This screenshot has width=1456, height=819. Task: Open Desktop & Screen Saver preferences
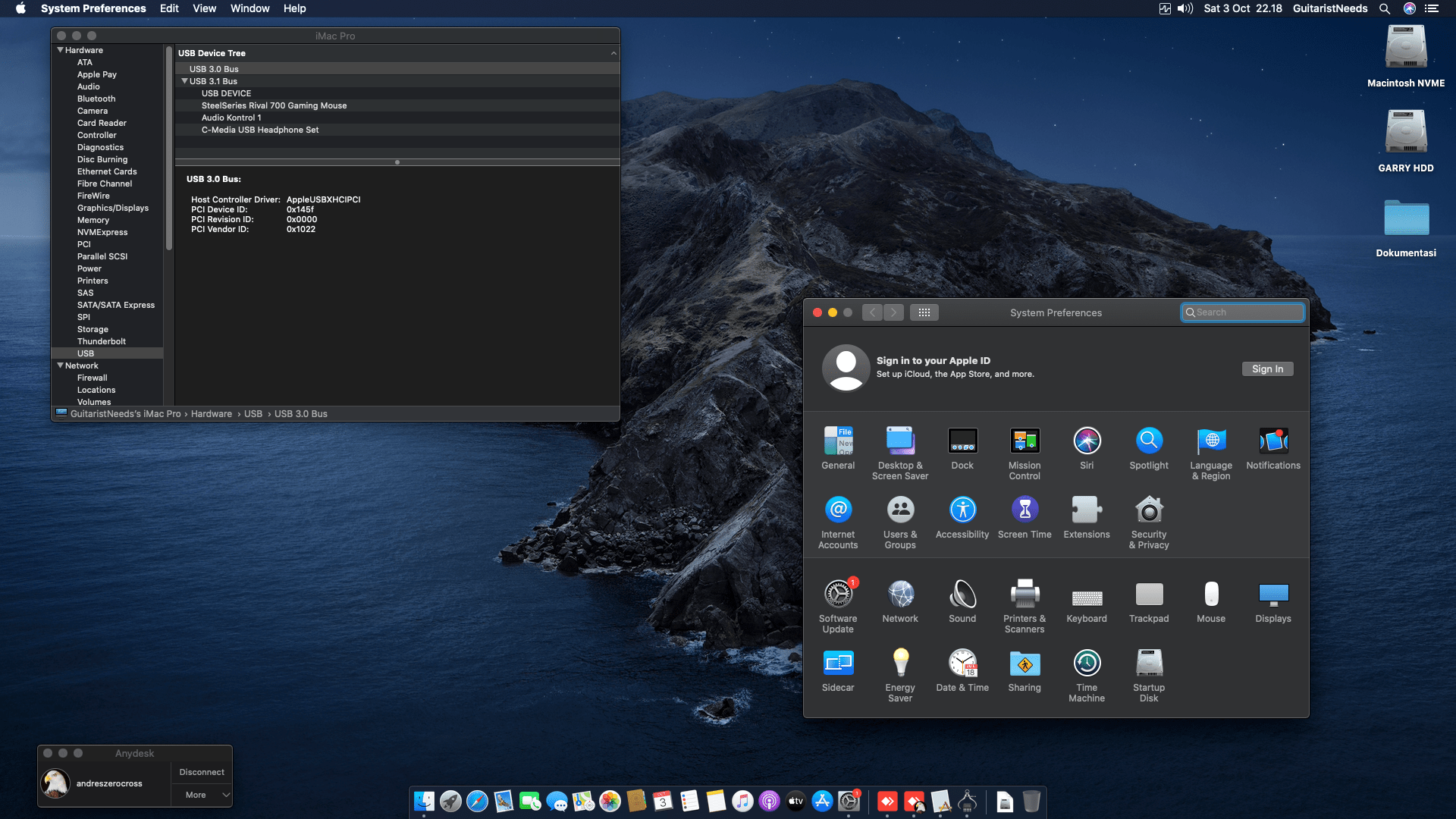tap(900, 453)
